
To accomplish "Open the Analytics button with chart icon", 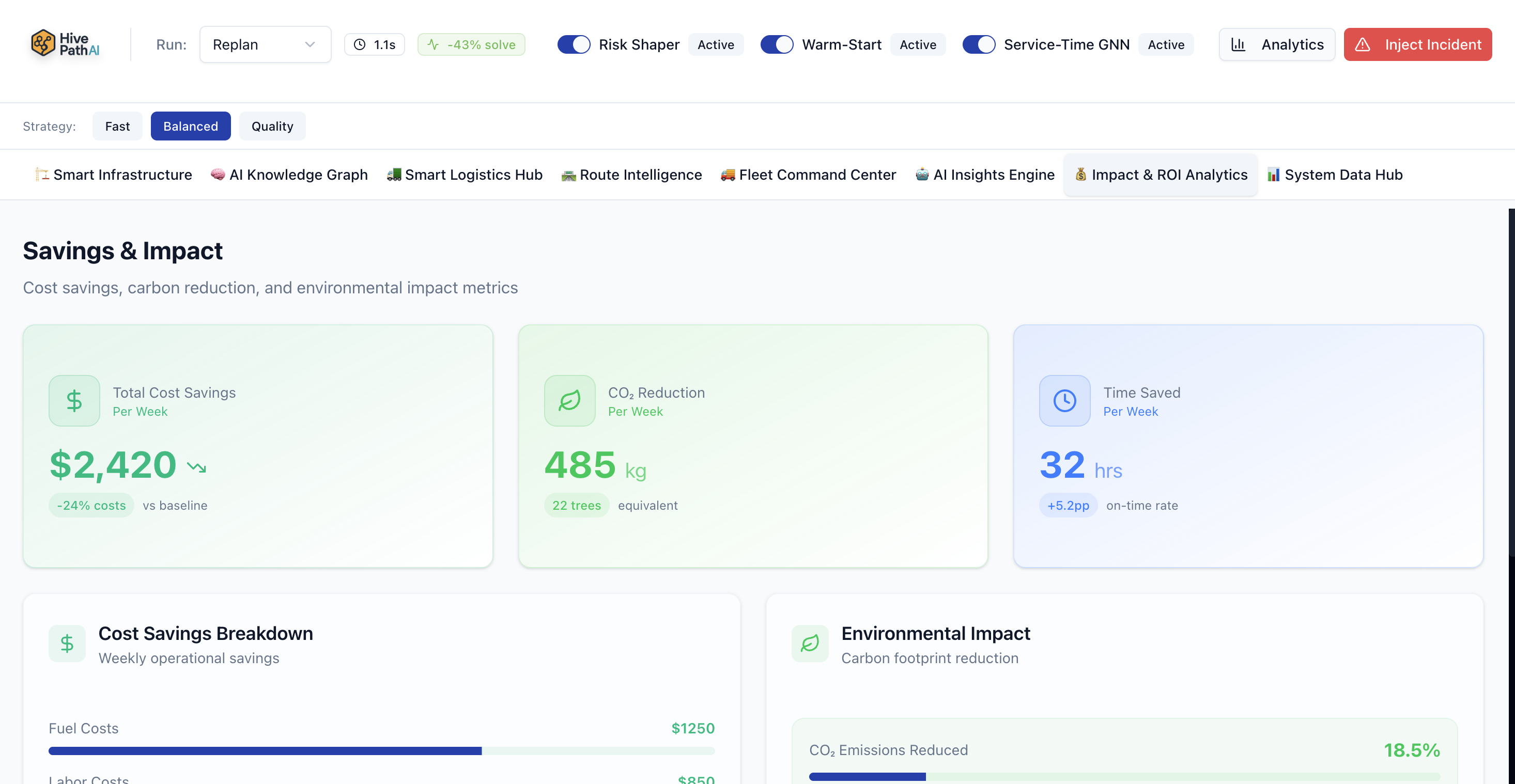I will pyautogui.click(x=1277, y=44).
